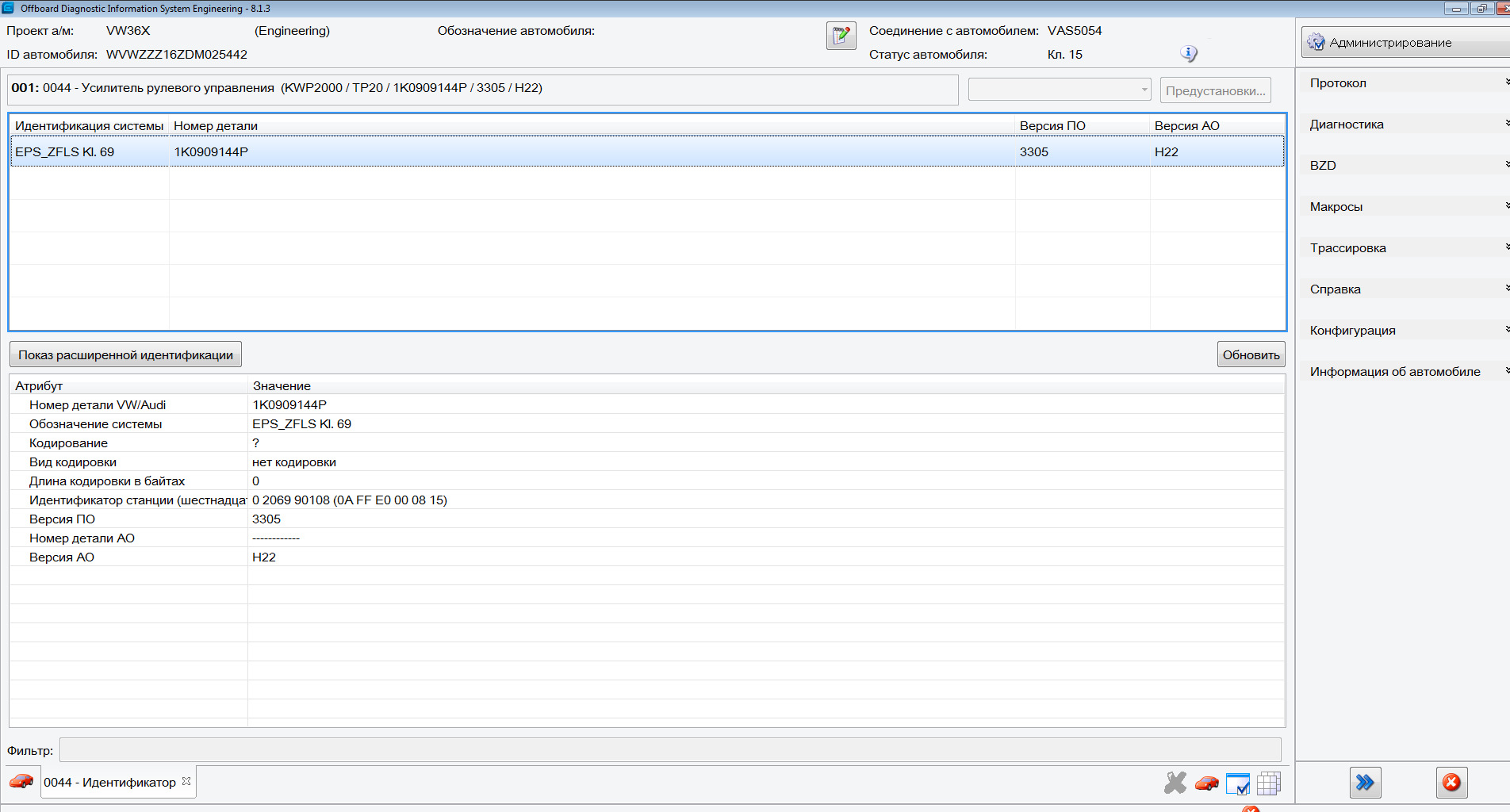Expand the Макросы section
This screenshot has width=1510, height=812.
[x=1405, y=207]
